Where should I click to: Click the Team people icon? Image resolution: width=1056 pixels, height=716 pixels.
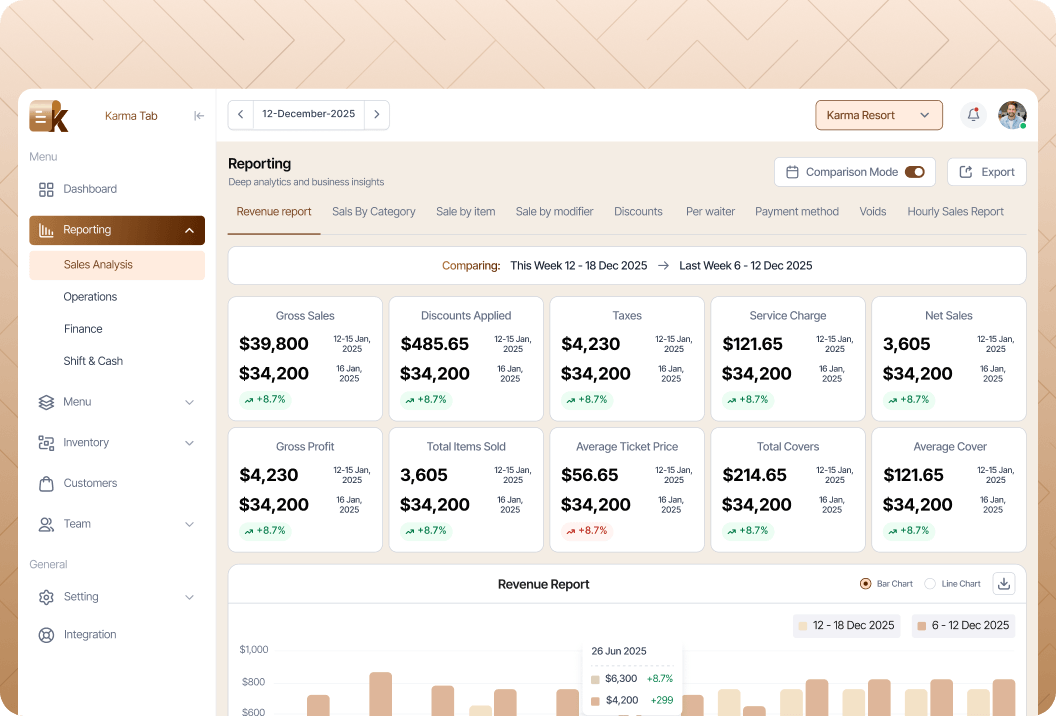pyautogui.click(x=46, y=524)
